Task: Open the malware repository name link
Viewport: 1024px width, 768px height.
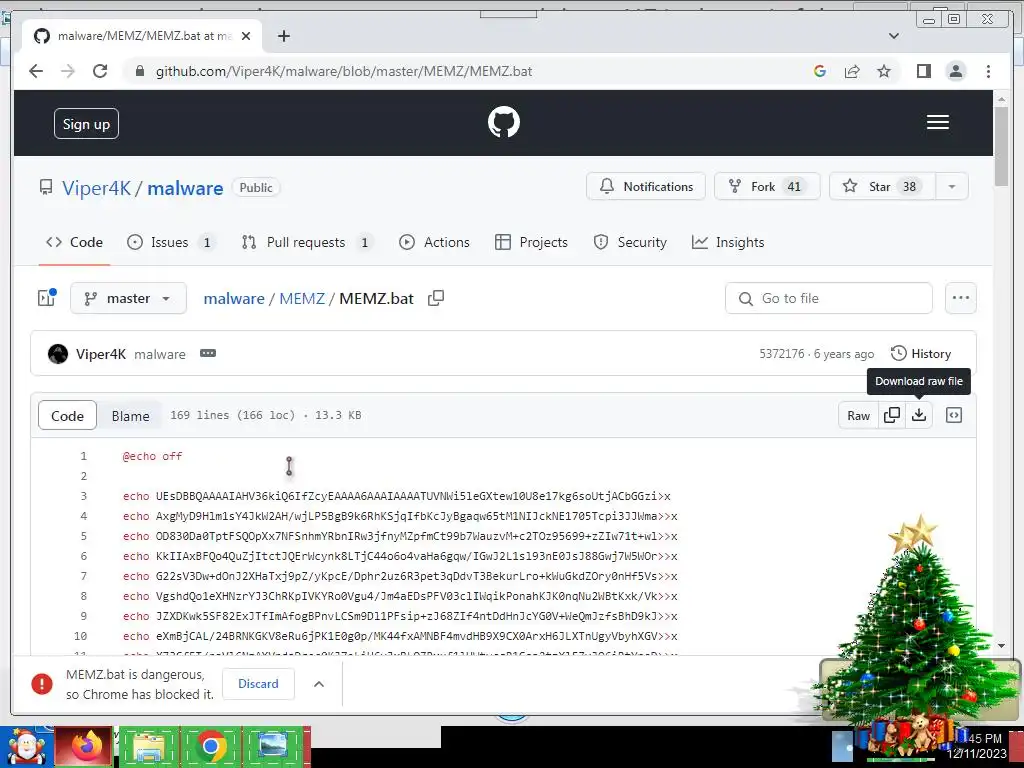Action: coord(185,188)
